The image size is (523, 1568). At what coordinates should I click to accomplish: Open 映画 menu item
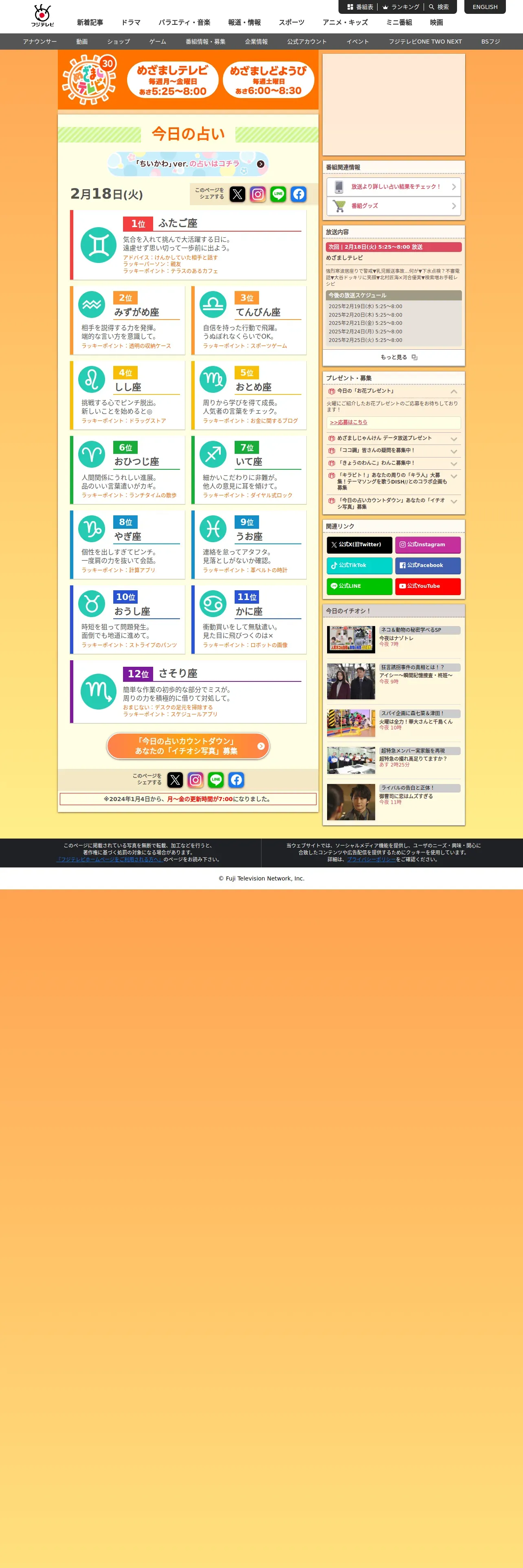(437, 22)
